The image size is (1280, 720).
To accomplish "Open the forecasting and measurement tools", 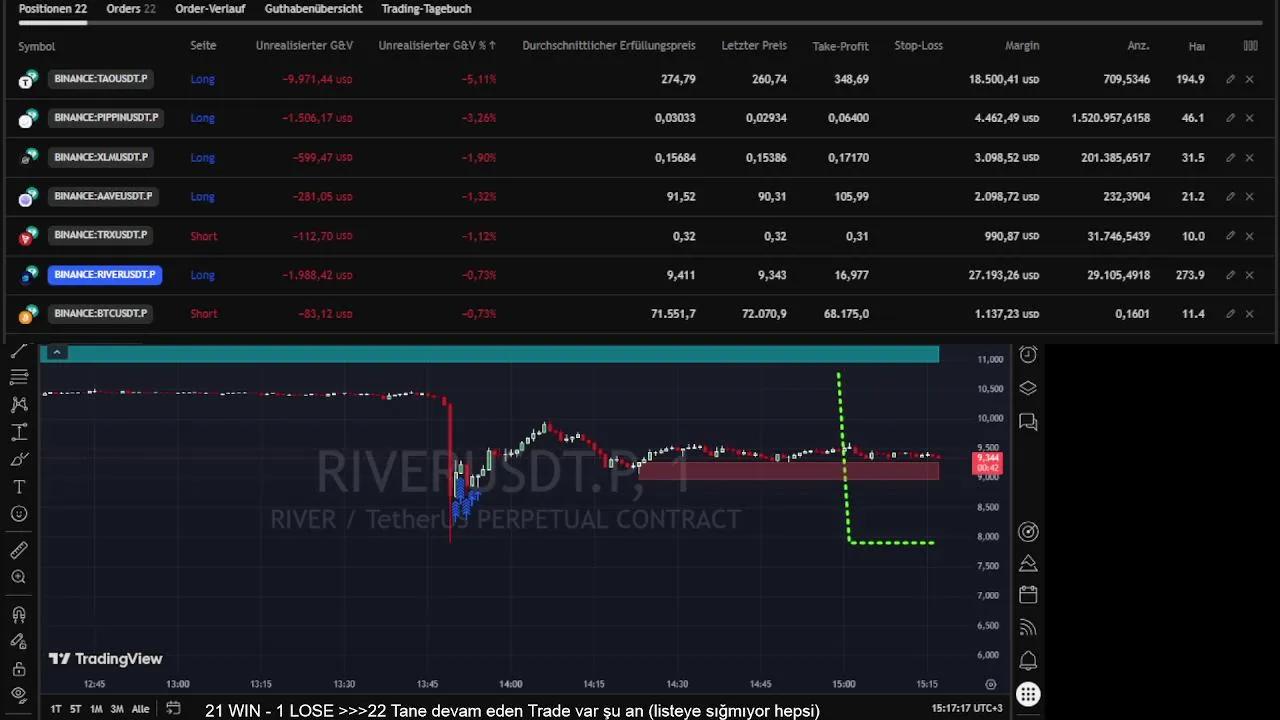I will 19,433.
